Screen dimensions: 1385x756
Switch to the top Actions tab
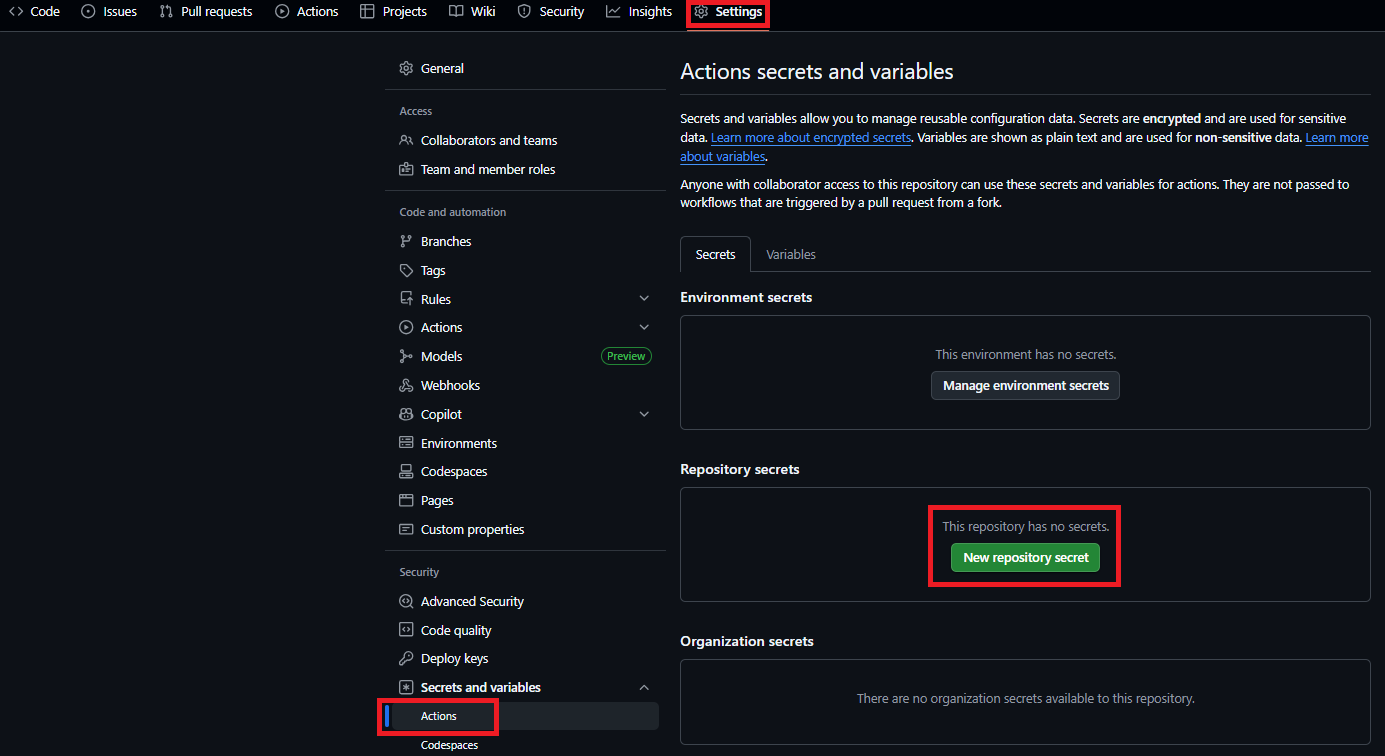pos(307,12)
